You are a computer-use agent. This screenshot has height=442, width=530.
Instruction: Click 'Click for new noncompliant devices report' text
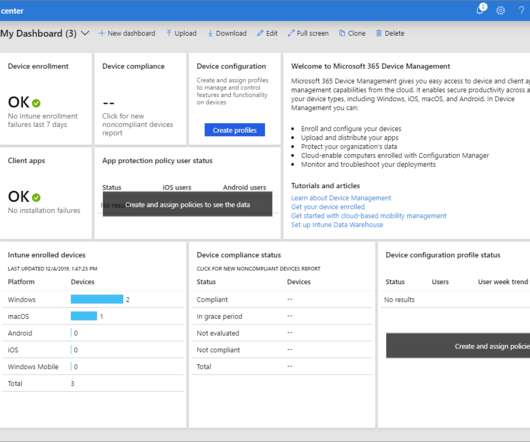[x=137, y=124]
